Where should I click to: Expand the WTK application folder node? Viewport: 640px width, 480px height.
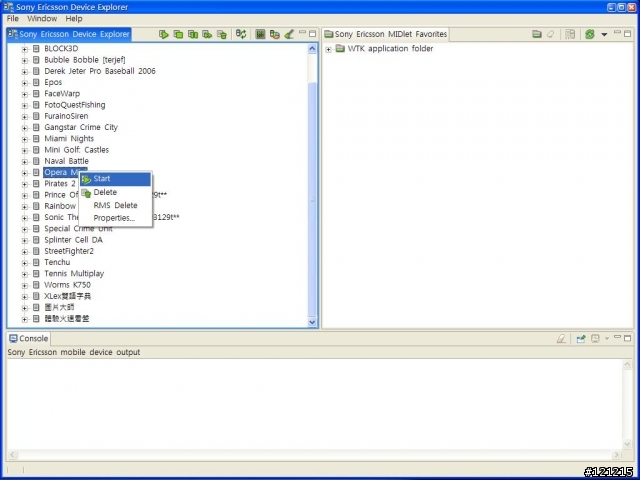tap(329, 49)
